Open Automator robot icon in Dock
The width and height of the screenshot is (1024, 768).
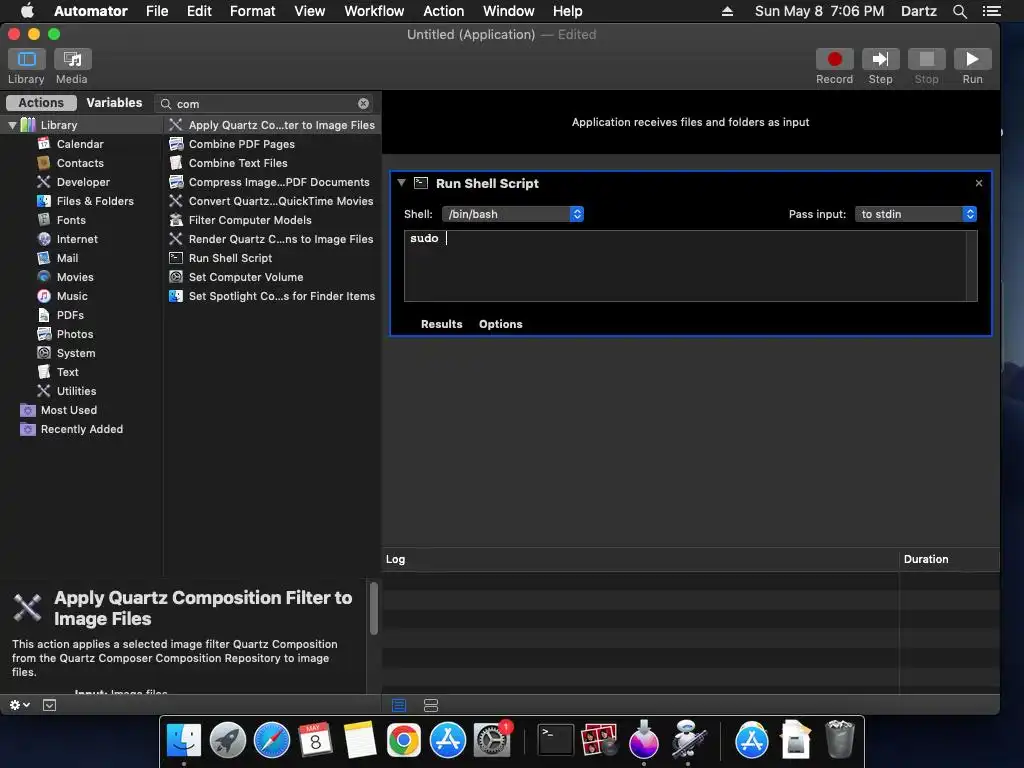tap(688, 739)
